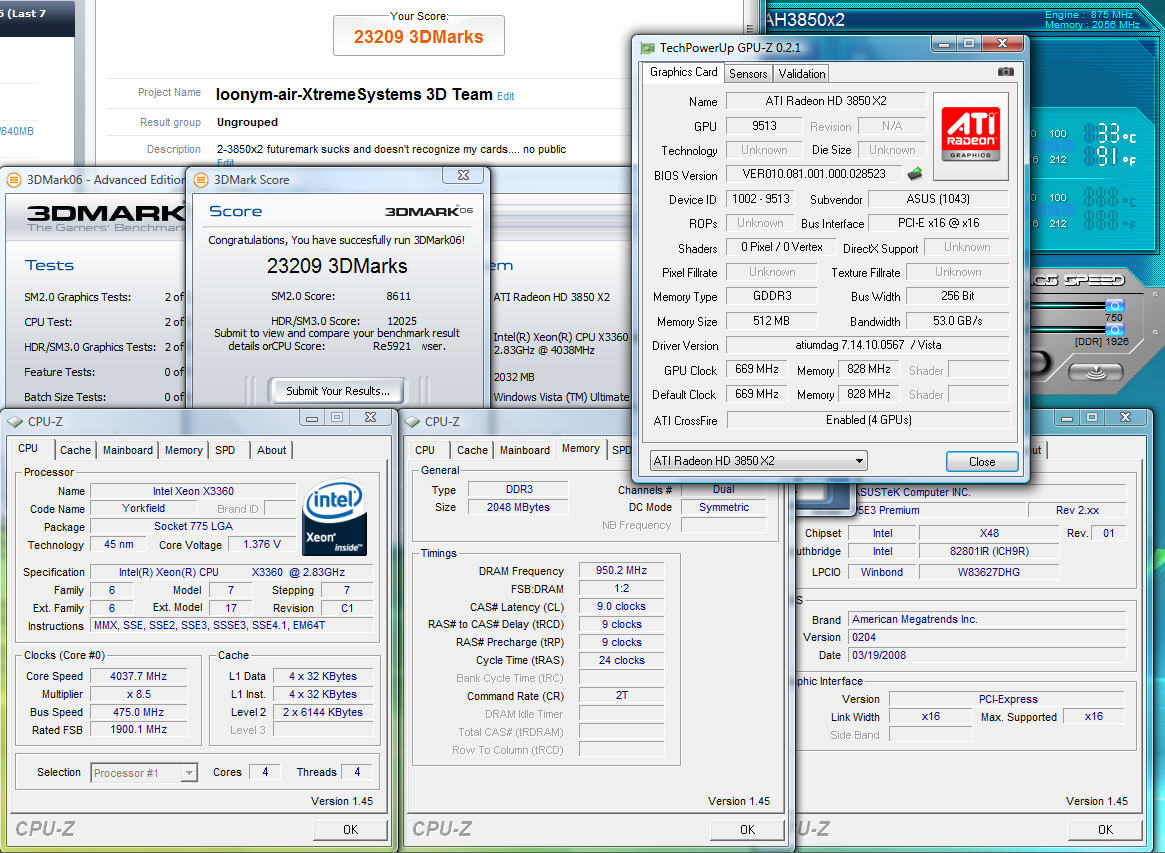Click the Submit Your Results button
The width and height of the screenshot is (1165, 853).
(x=338, y=391)
